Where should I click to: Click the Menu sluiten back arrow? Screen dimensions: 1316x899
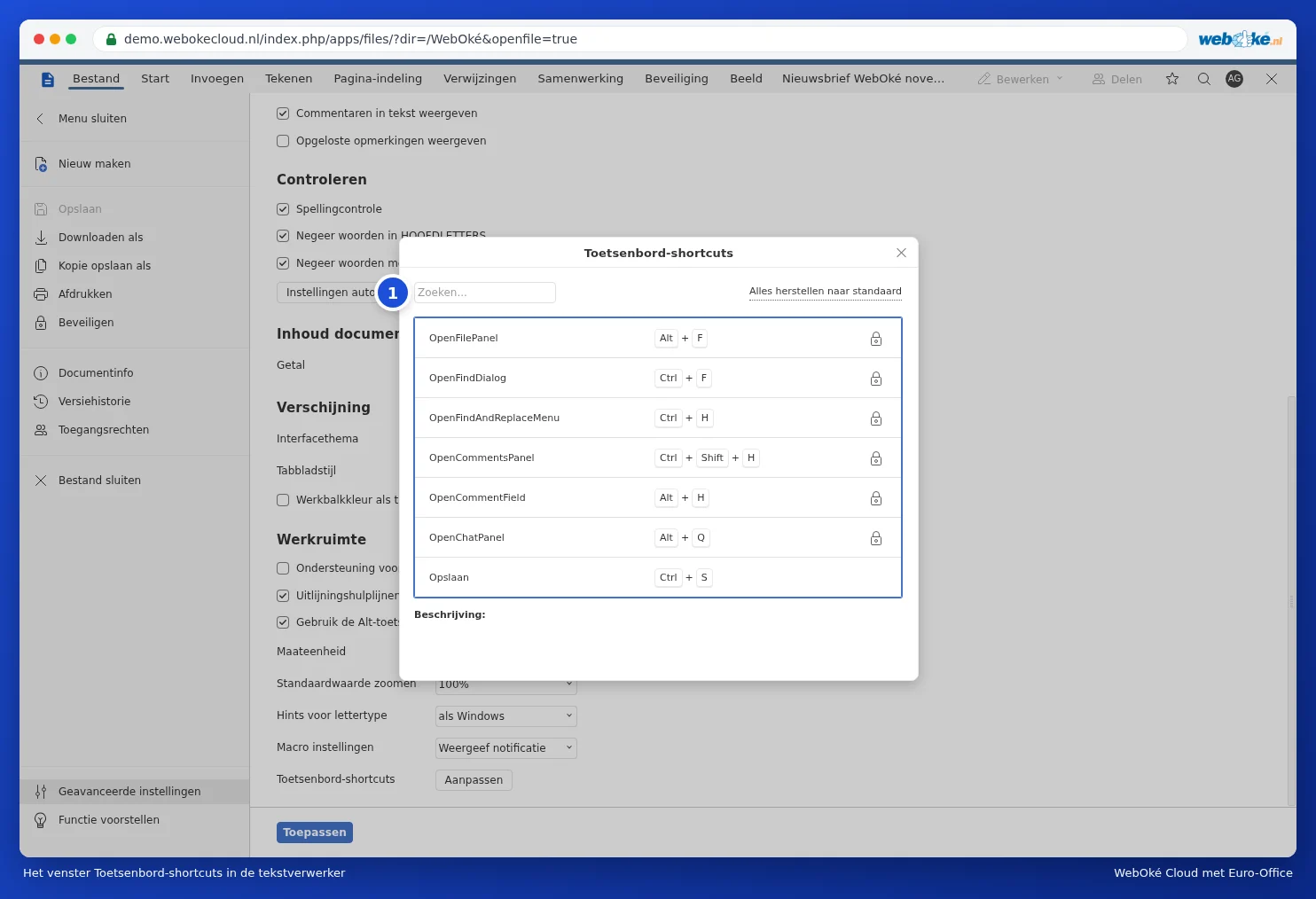[40, 119]
